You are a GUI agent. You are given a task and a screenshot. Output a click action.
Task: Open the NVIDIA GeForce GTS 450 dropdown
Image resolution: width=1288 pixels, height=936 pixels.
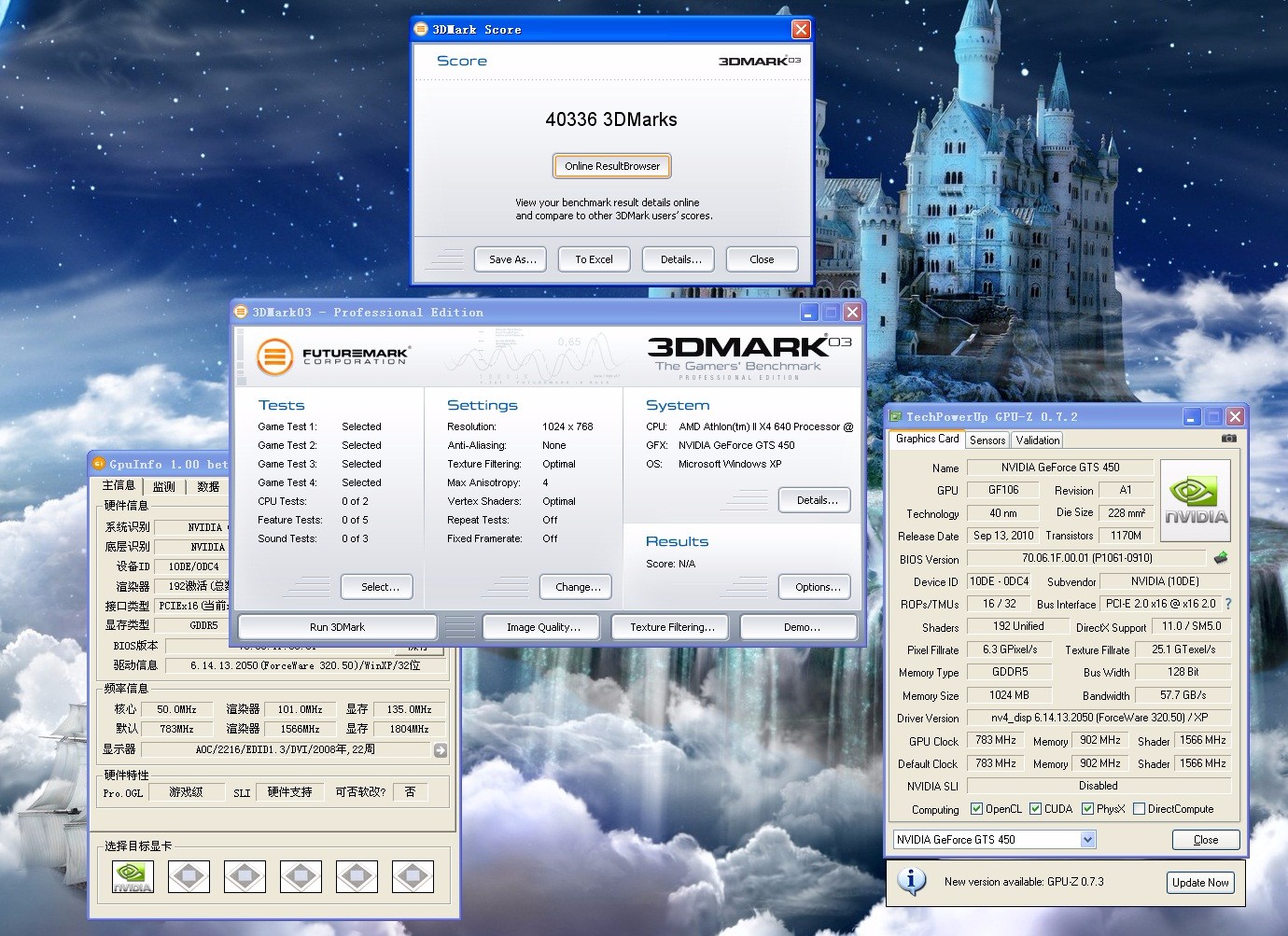(x=1087, y=840)
